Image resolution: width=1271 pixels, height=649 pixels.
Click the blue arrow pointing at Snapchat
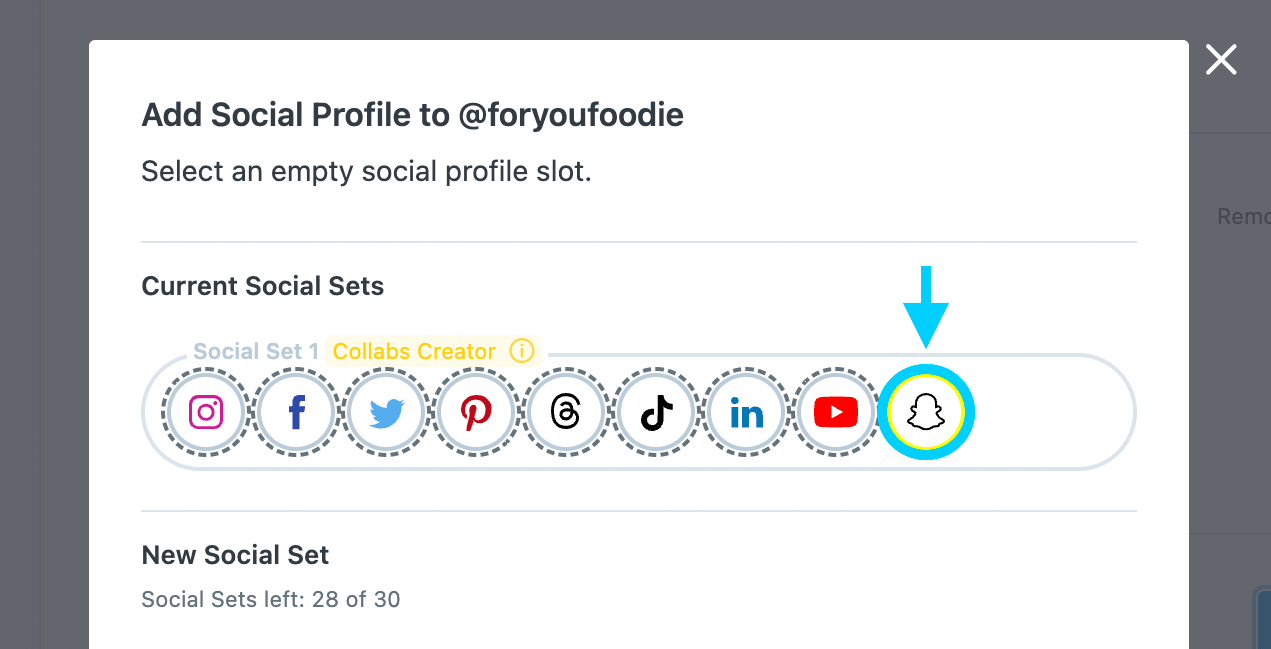click(926, 307)
